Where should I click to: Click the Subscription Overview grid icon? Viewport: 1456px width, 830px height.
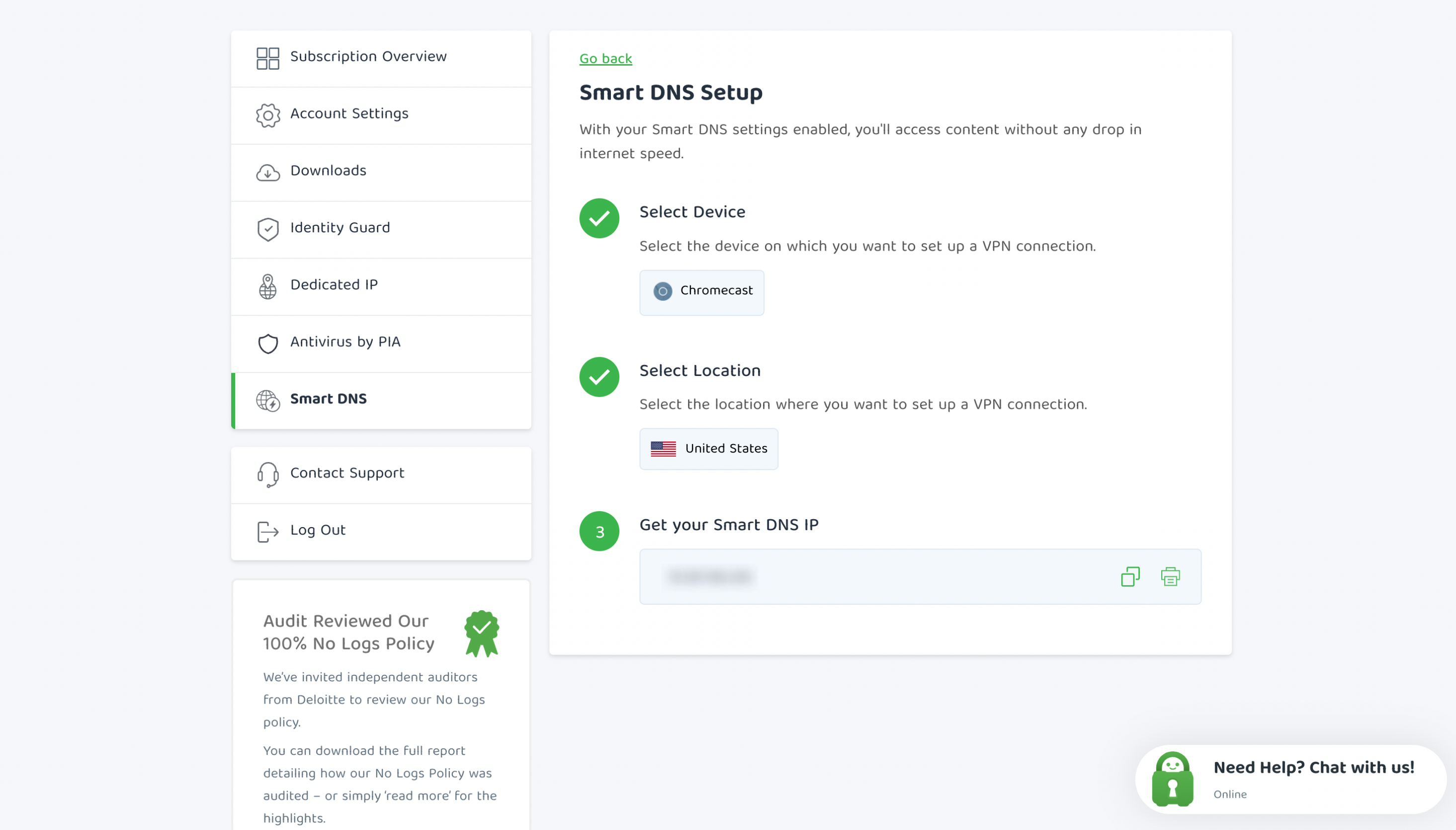268,58
